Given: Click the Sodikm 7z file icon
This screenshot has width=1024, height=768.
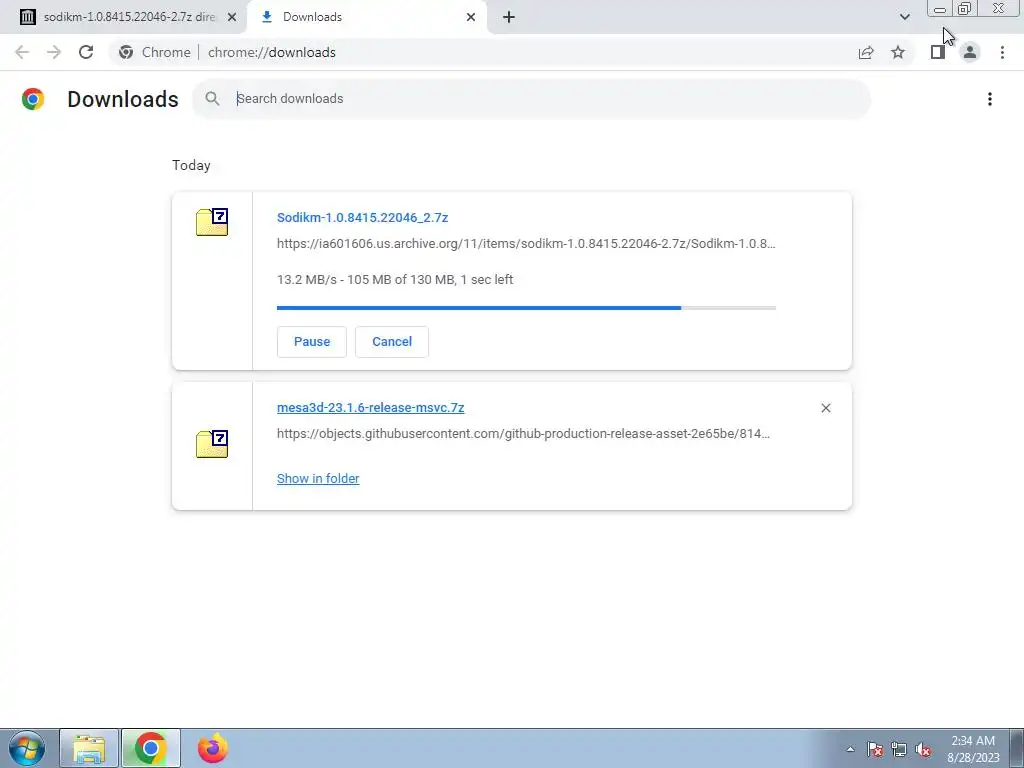Looking at the screenshot, I should tap(212, 222).
